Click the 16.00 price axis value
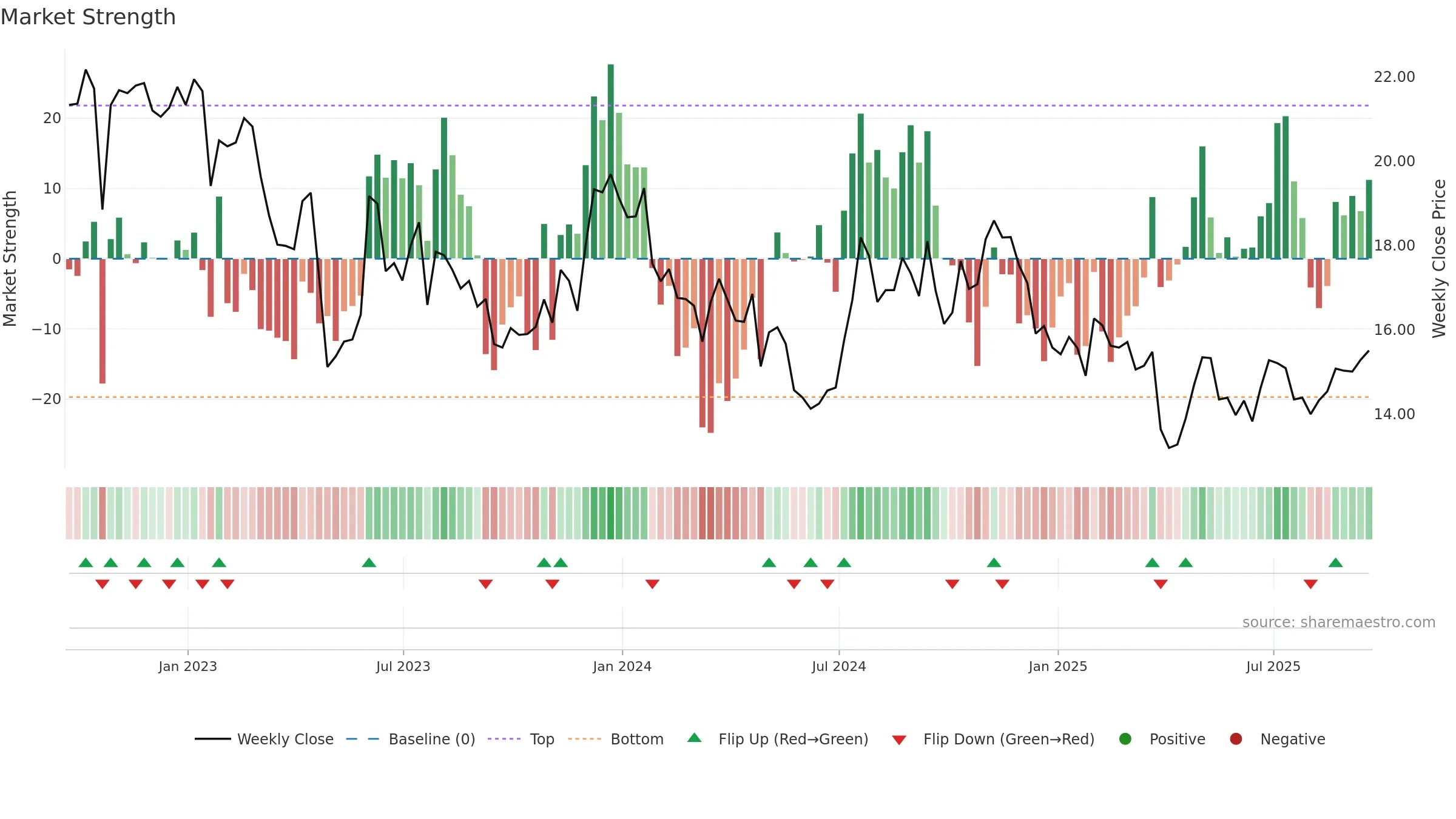 click(1394, 330)
